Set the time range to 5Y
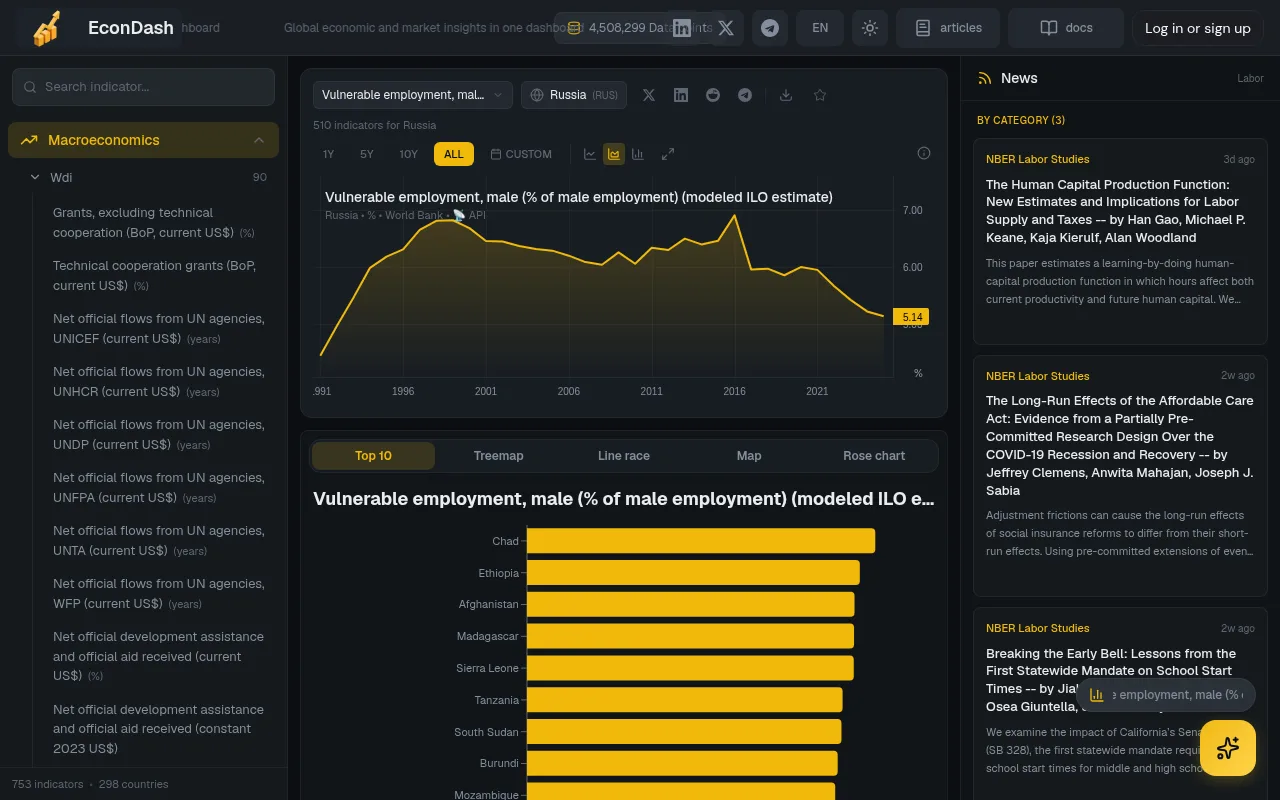The height and width of the screenshot is (800, 1280). click(x=367, y=154)
